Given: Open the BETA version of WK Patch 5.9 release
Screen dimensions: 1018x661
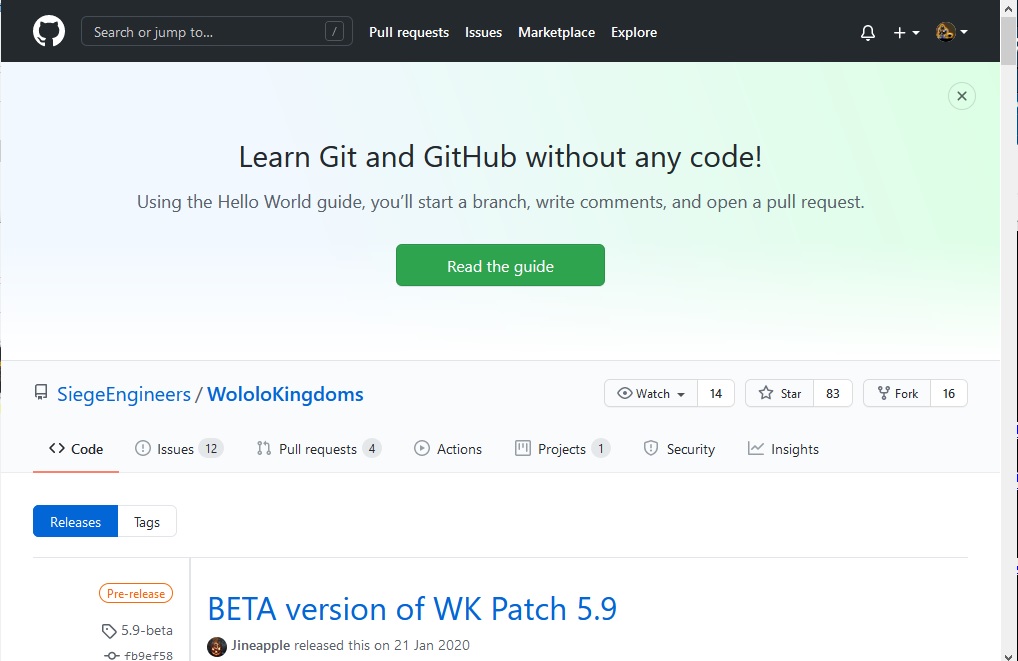Looking at the screenshot, I should 412,609.
